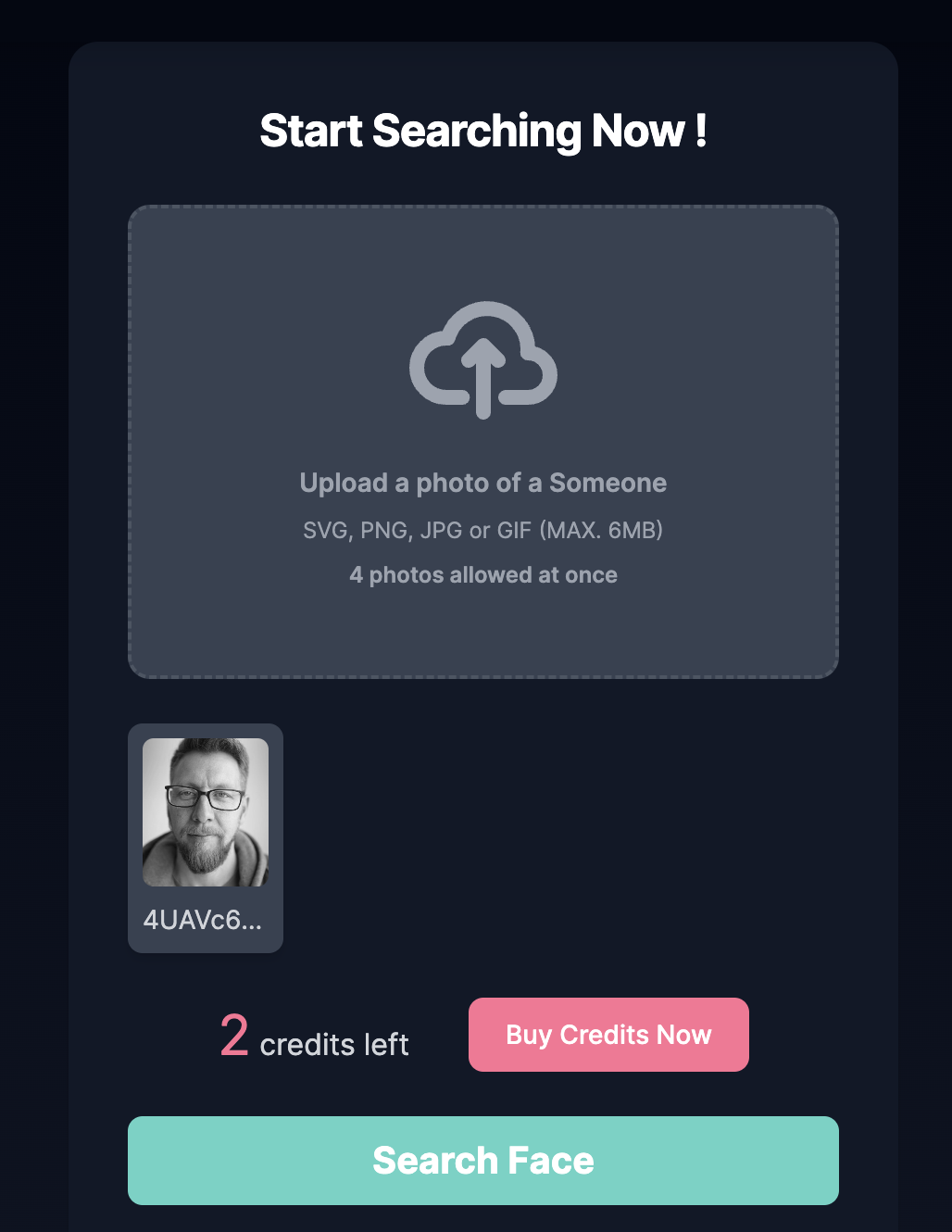This screenshot has height=1232, width=952.
Task: Click the 'Start Searching Now !' heading
Action: pyautogui.click(x=483, y=131)
